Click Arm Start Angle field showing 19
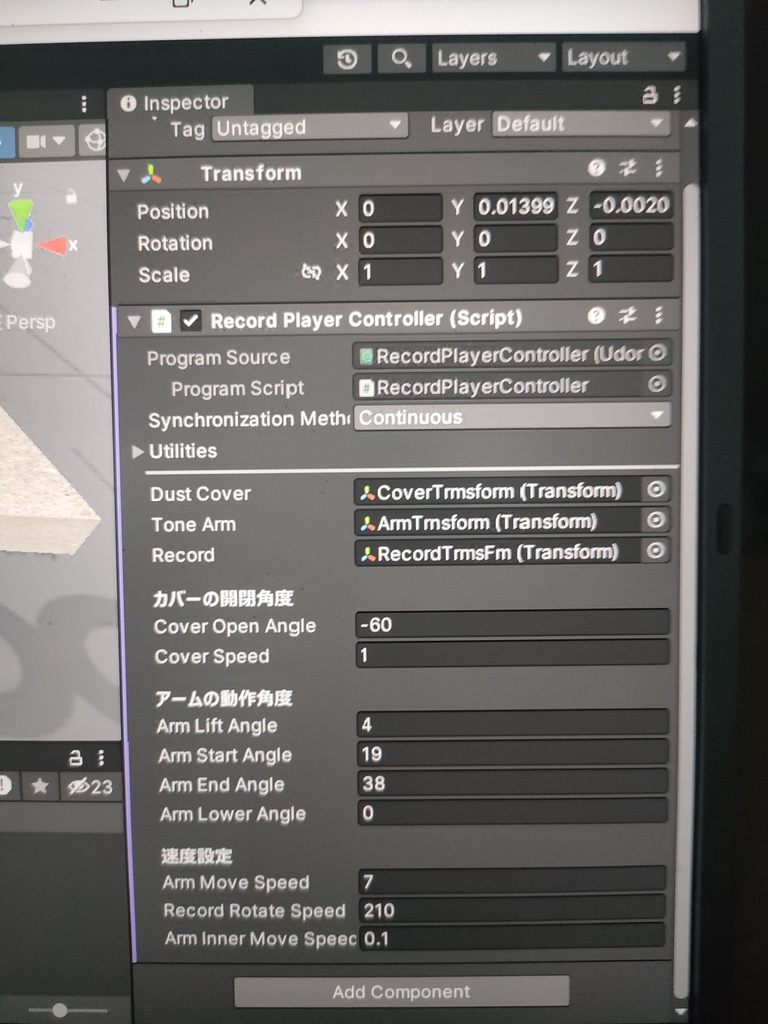 click(513, 753)
